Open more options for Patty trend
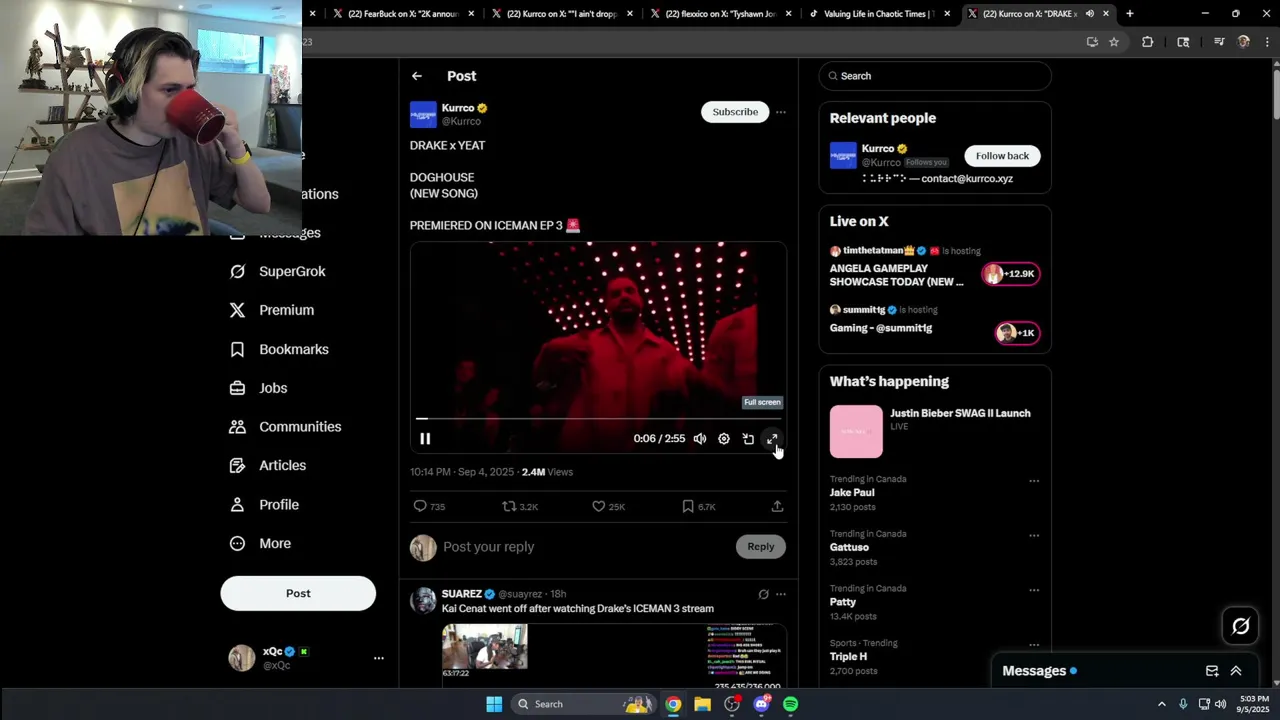Screen dimensions: 1280x720 (1034, 590)
